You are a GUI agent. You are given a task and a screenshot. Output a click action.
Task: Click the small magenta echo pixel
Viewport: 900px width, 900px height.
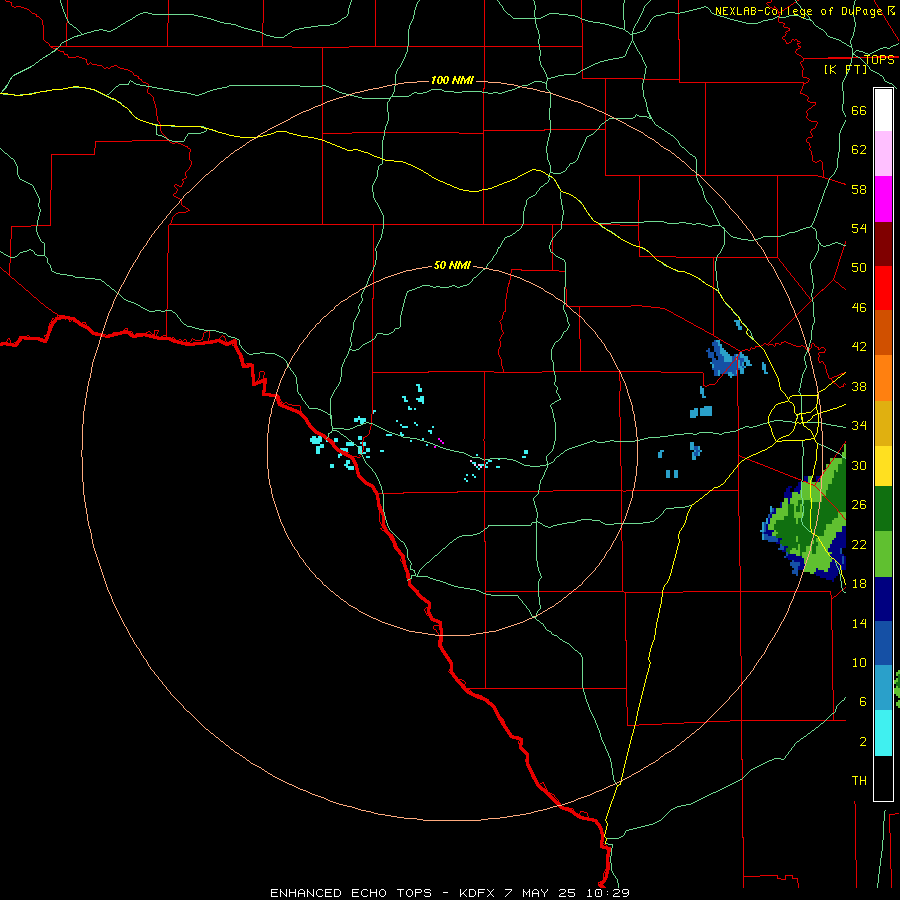(440, 441)
